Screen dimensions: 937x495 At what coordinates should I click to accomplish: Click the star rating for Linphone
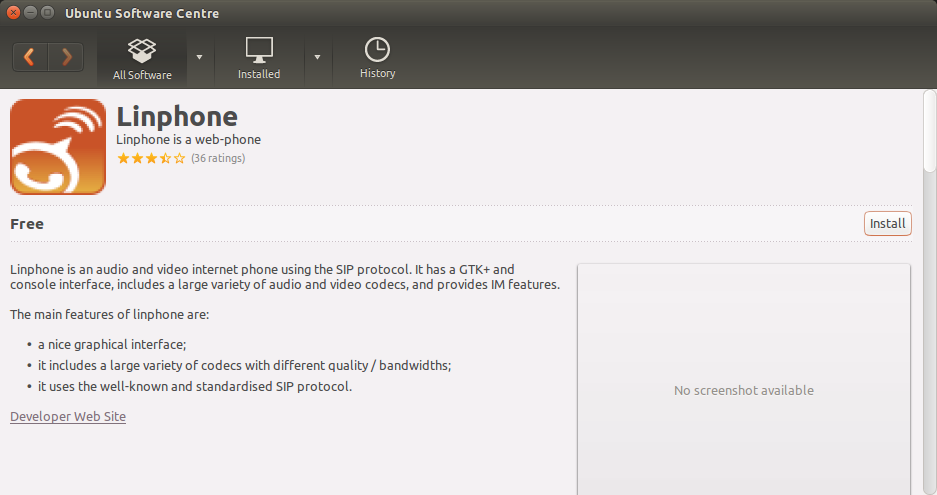click(x=151, y=158)
